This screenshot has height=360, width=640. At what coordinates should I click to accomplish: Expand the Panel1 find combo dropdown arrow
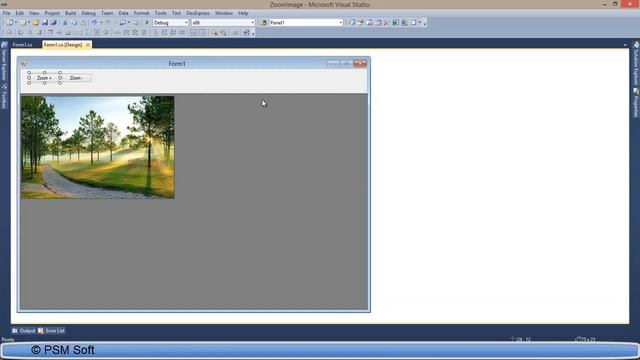tap(340, 22)
